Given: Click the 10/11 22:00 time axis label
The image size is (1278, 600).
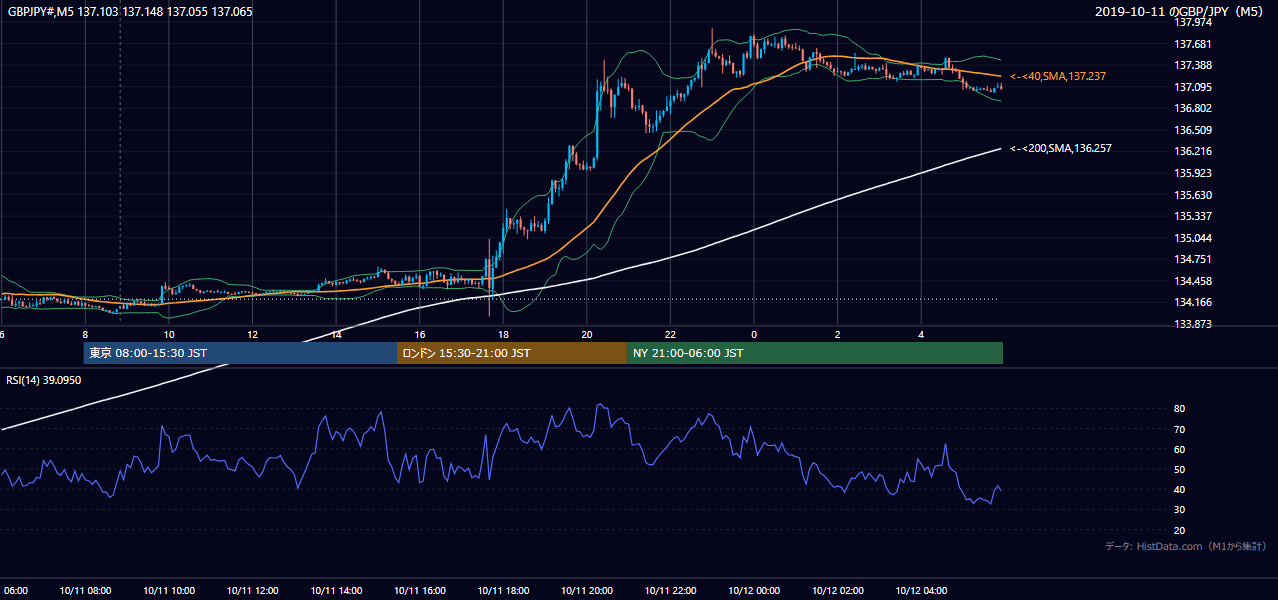Looking at the screenshot, I should click(x=671, y=590).
